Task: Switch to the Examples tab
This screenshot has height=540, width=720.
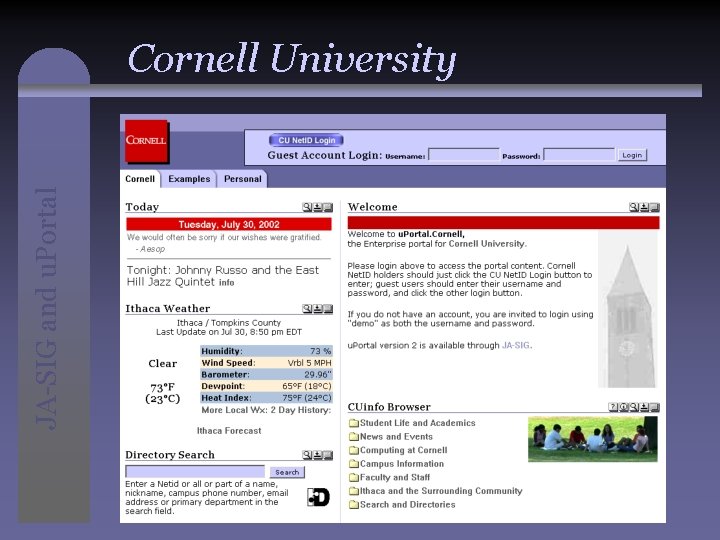Action: (x=189, y=179)
